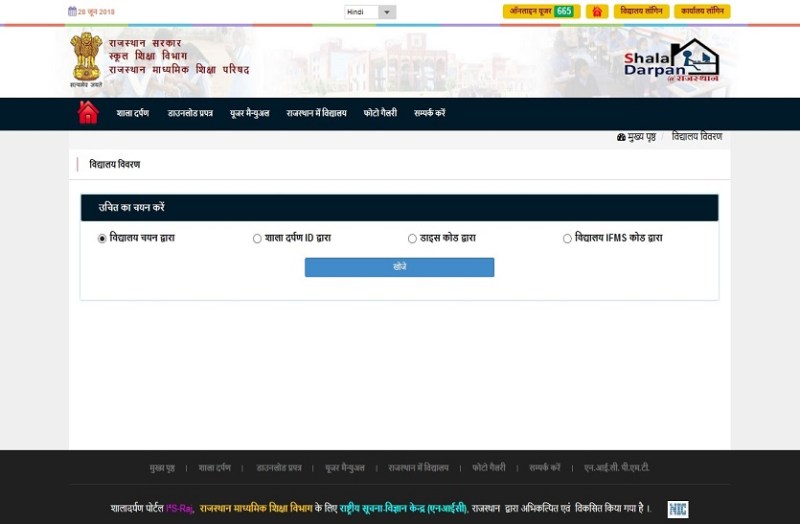The image size is (800, 524).
Task: Go to राजस्थान में विद्यालय in navbar
Action: tap(316, 114)
